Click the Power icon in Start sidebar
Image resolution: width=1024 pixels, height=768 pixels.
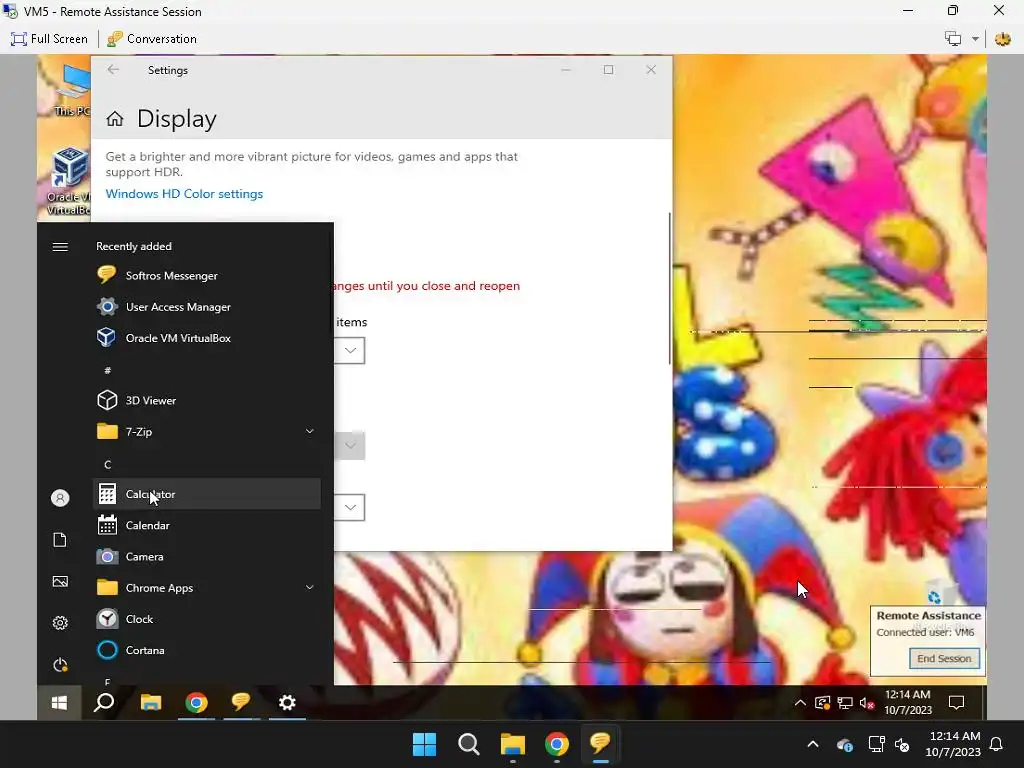coord(60,665)
